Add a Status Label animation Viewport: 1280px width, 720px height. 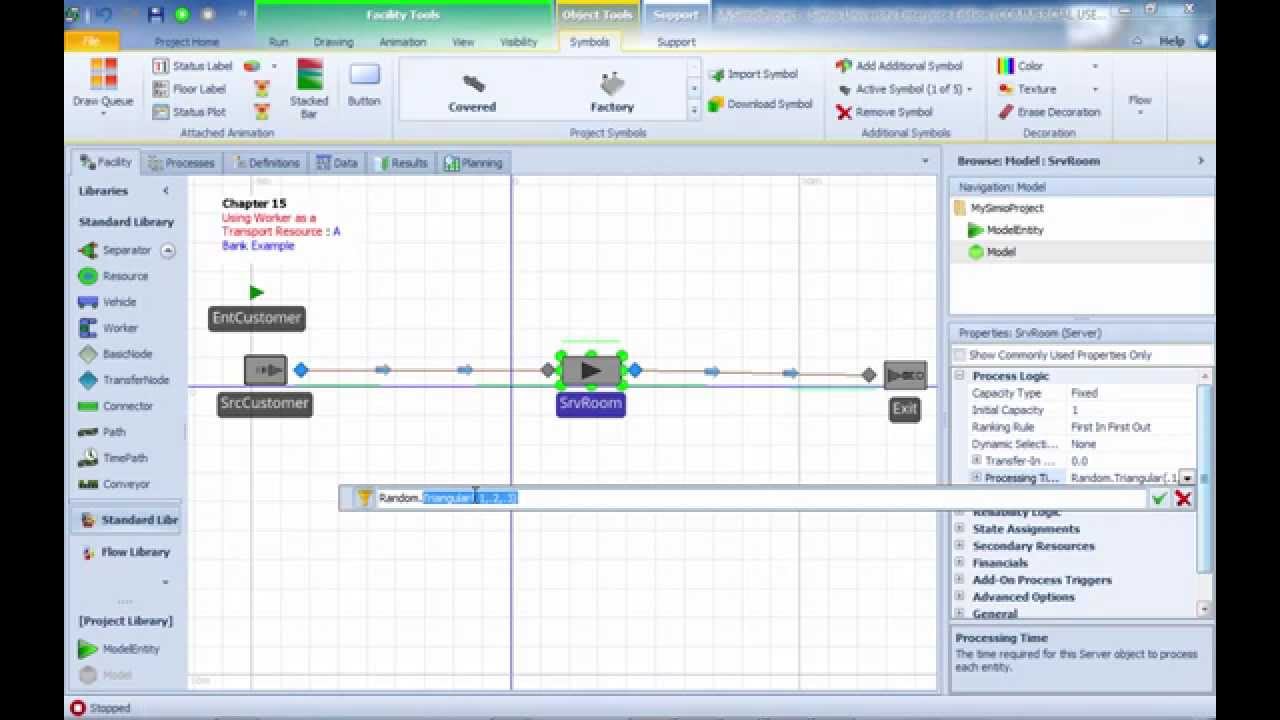(192, 66)
